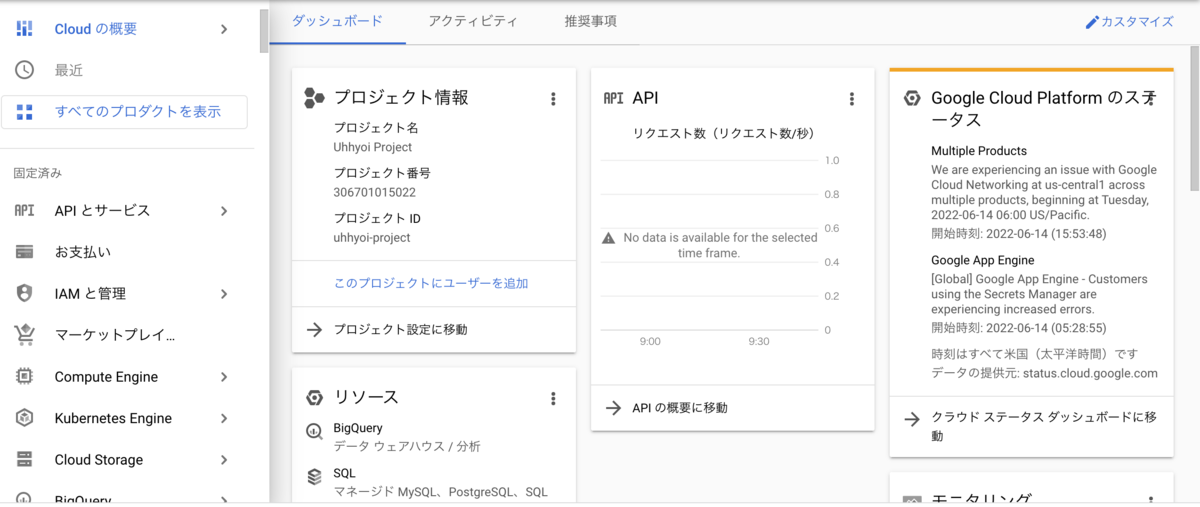1200x507 pixels.
Task: Click the Google App Engine status heading
Action: tap(982, 259)
